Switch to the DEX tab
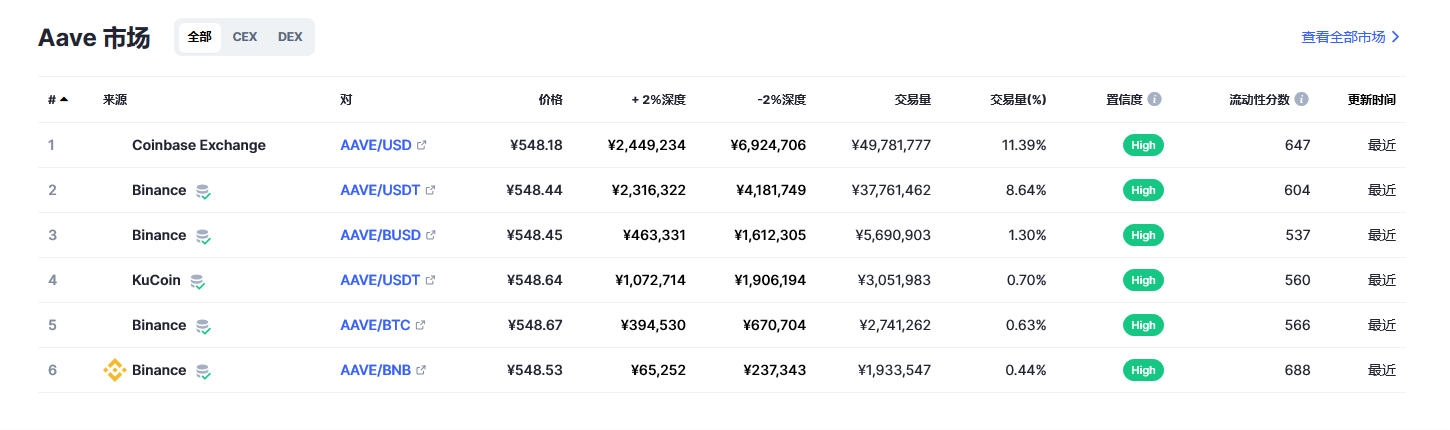Screen dimensions: 1450x430 point(290,37)
